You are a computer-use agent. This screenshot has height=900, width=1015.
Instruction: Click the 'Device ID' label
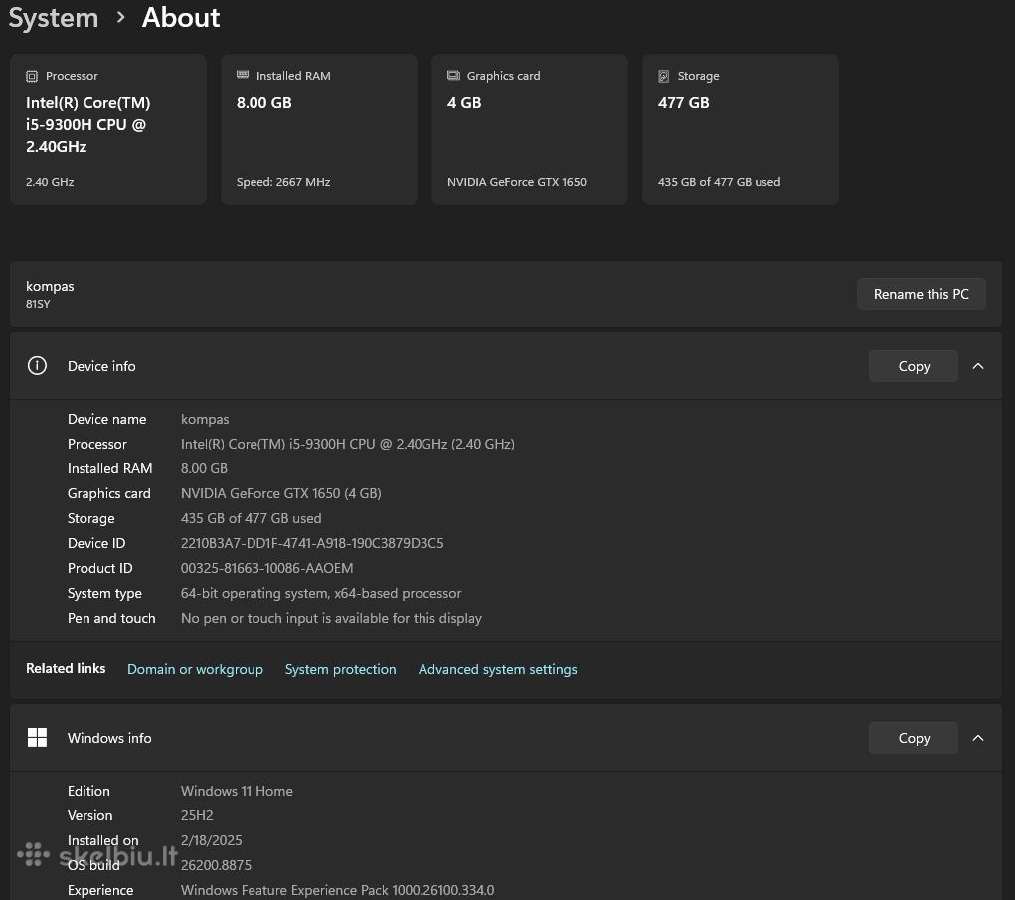(96, 543)
